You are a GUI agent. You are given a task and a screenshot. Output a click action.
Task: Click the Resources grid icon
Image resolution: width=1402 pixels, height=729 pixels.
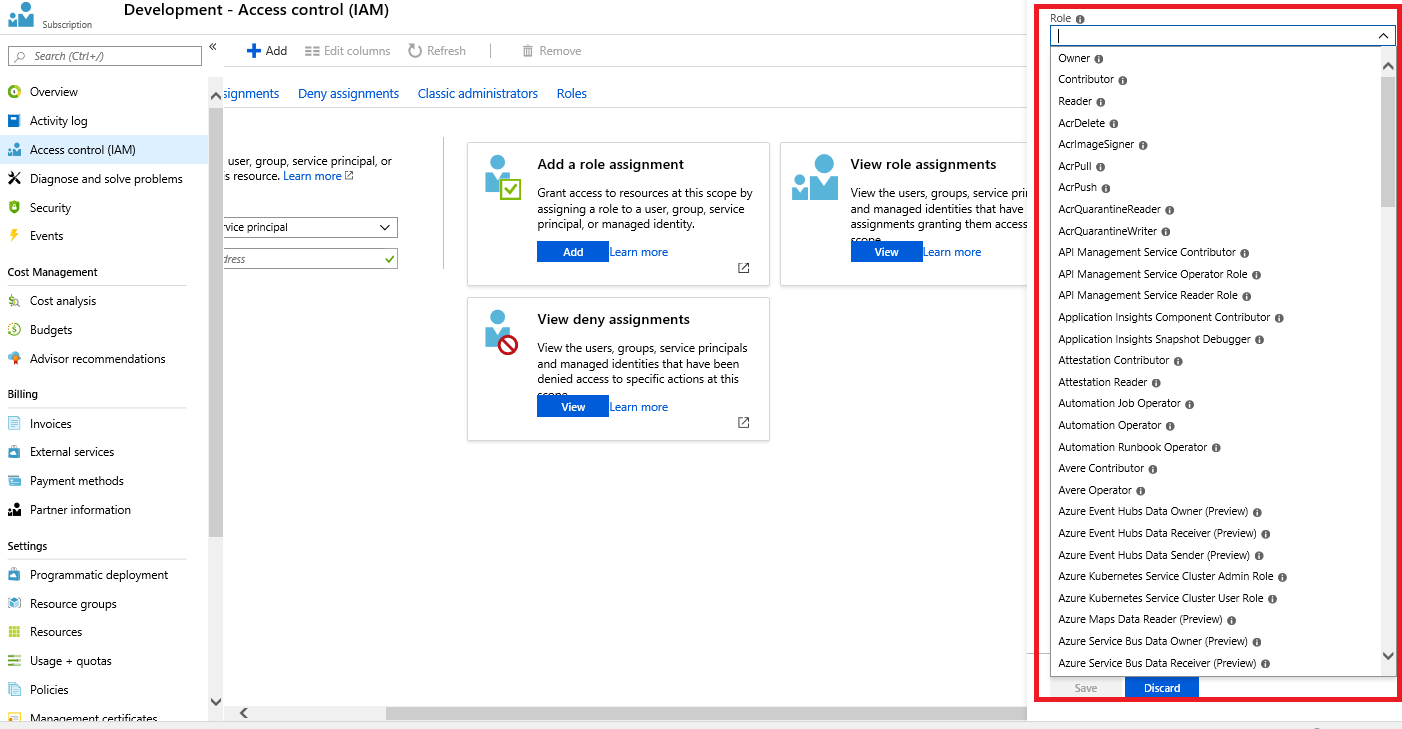tap(14, 632)
